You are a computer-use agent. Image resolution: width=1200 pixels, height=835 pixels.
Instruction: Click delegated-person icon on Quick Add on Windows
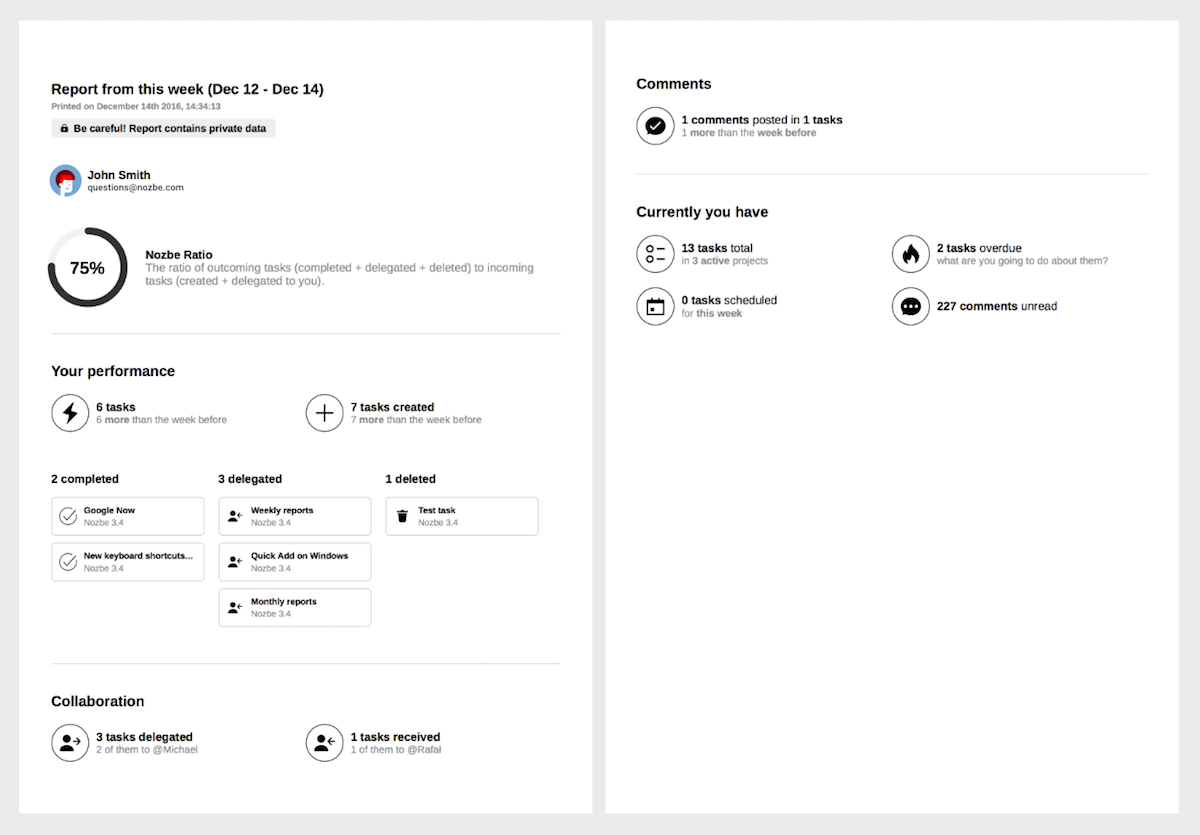point(235,562)
